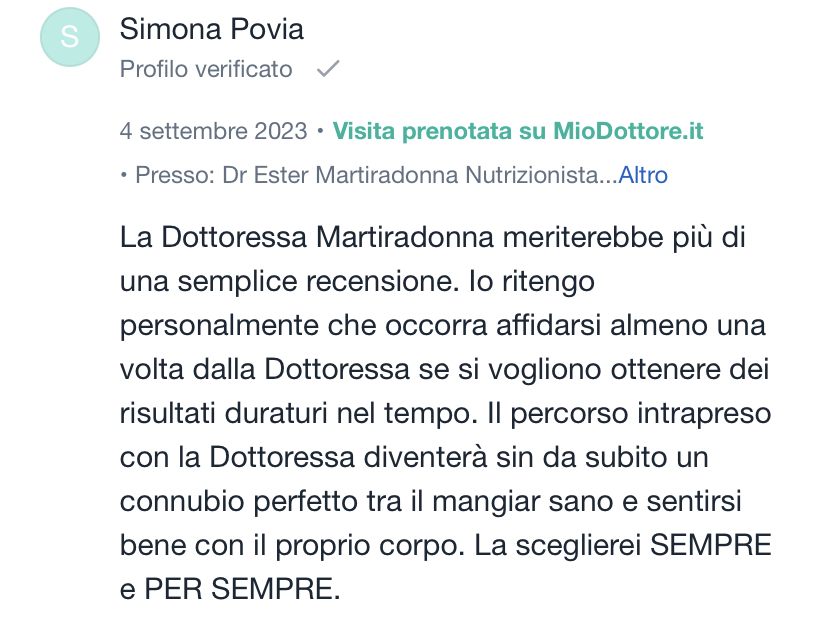
Task: Click Presso: Dr Ester Martiradonna Nutrizionista text
Action: pyautogui.click(x=370, y=176)
